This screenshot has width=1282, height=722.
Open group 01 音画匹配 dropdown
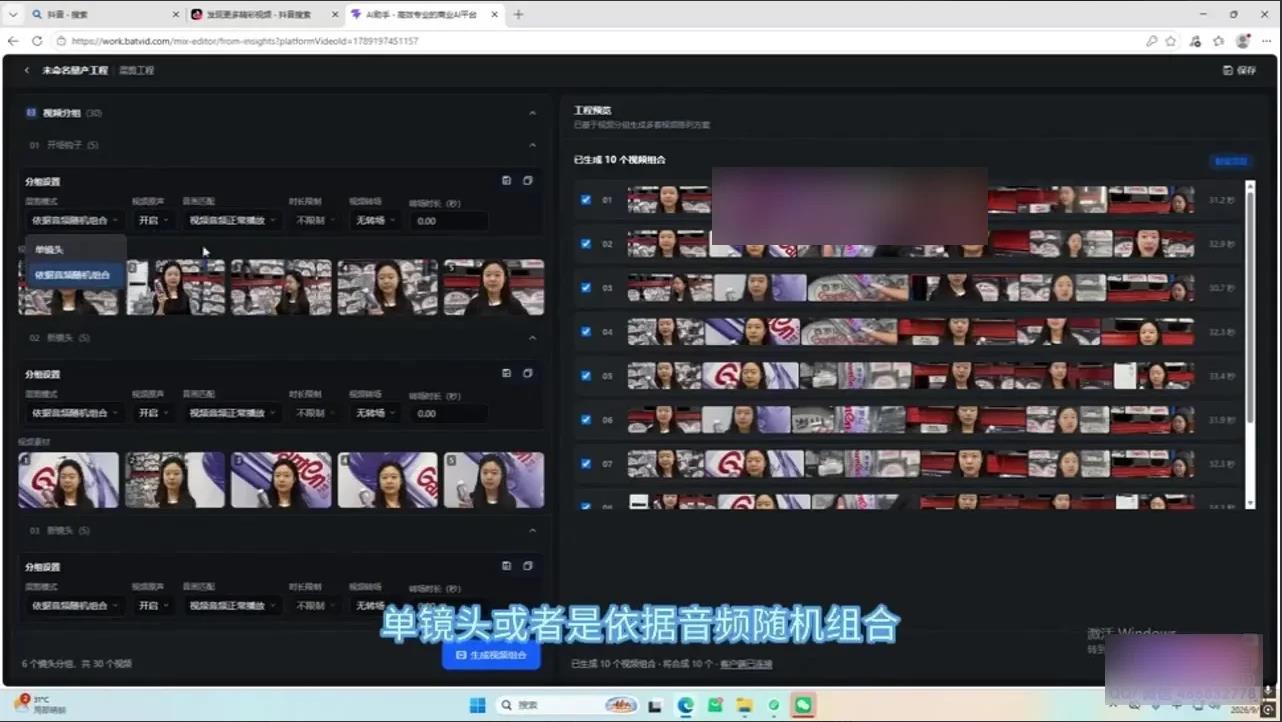[231, 220]
